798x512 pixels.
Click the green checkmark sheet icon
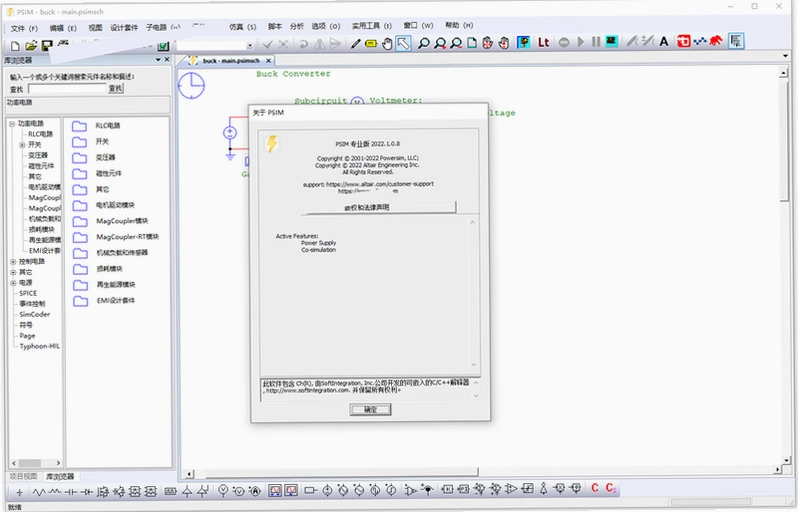(x=163, y=46)
